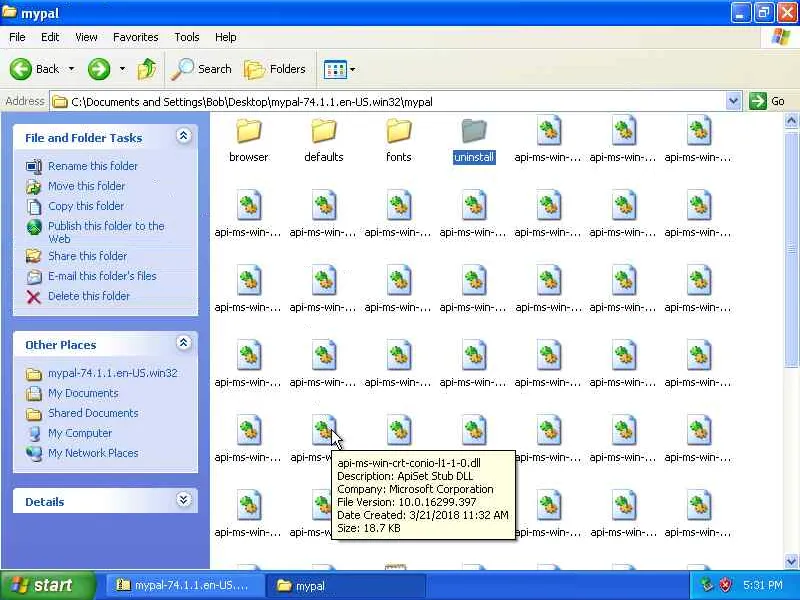
Task: Open the Back history dropdown arrow
Action: pos(71,69)
